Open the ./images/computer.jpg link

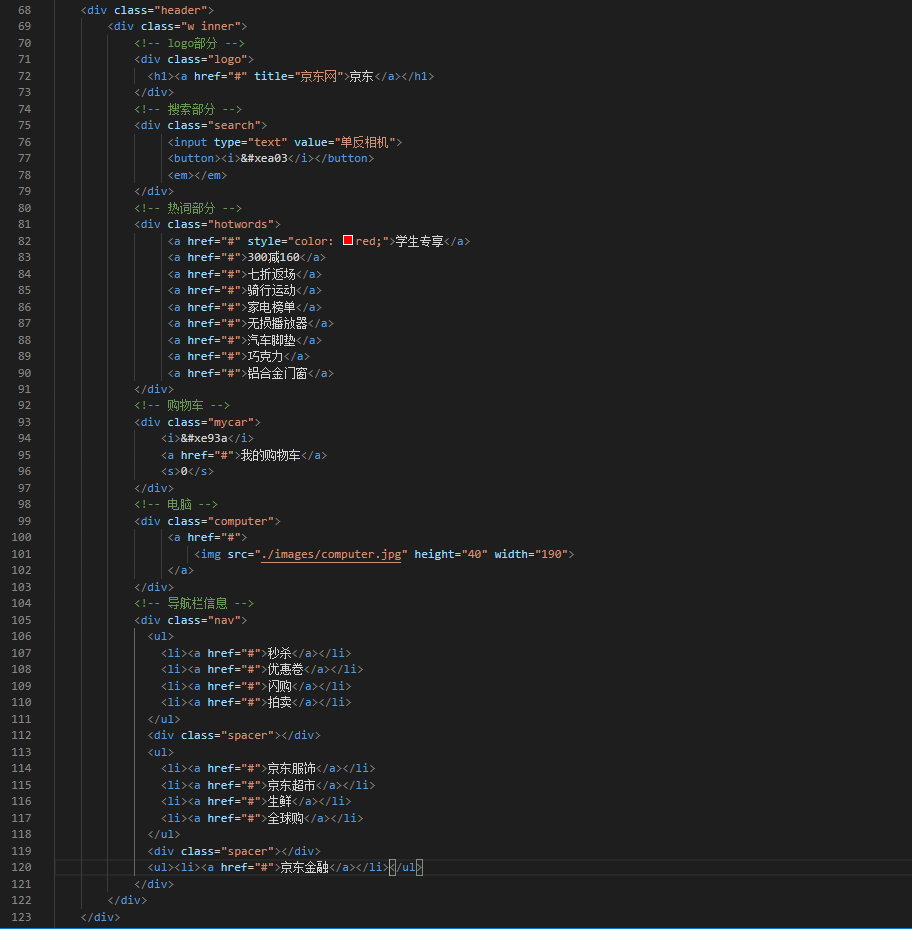pyautogui.click(x=331, y=554)
